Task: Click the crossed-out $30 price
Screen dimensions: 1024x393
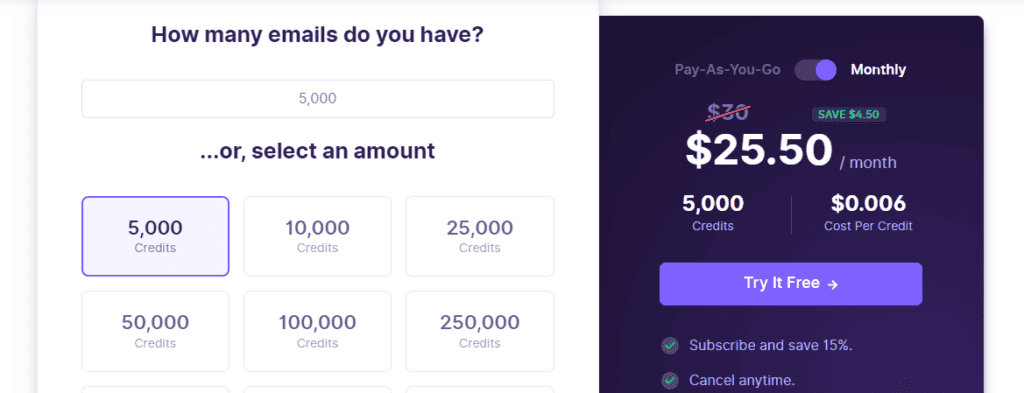Action: [x=728, y=113]
